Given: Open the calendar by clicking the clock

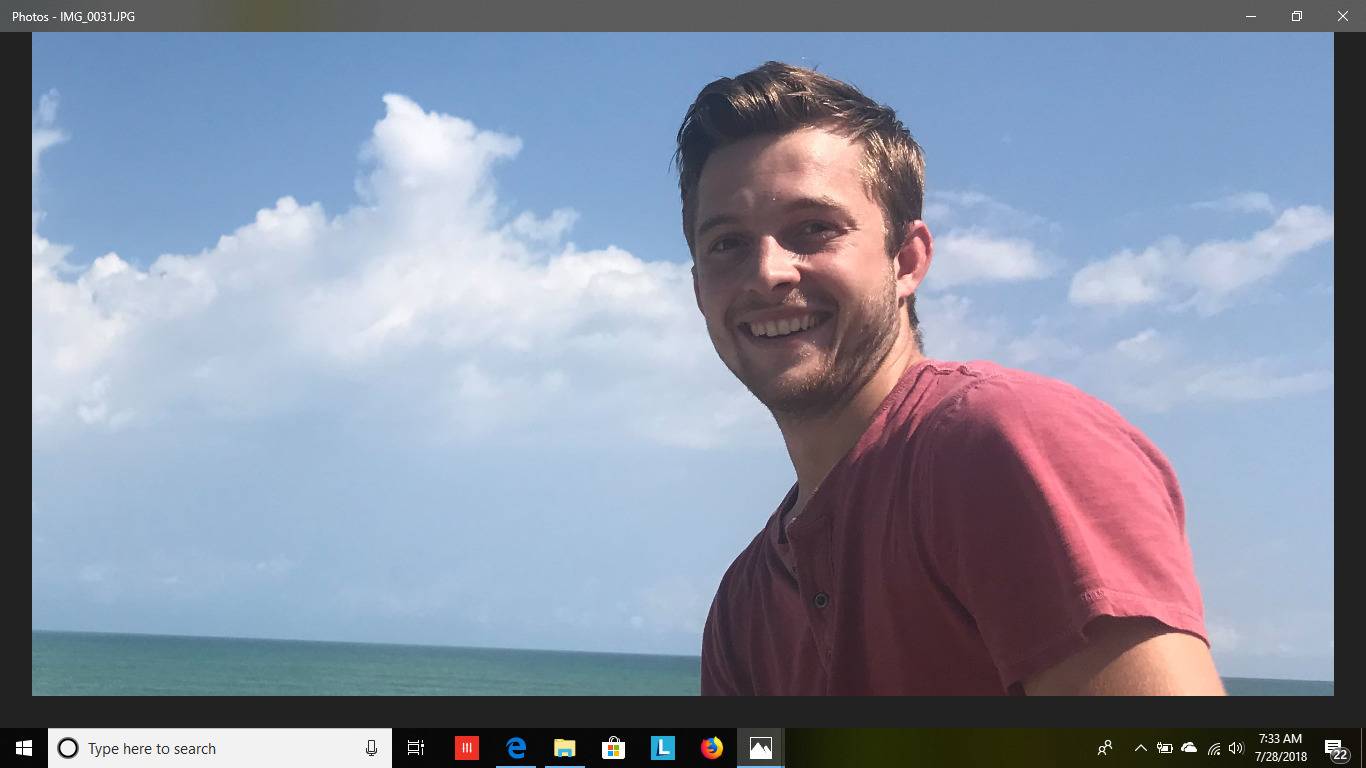Looking at the screenshot, I should (x=1283, y=747).
